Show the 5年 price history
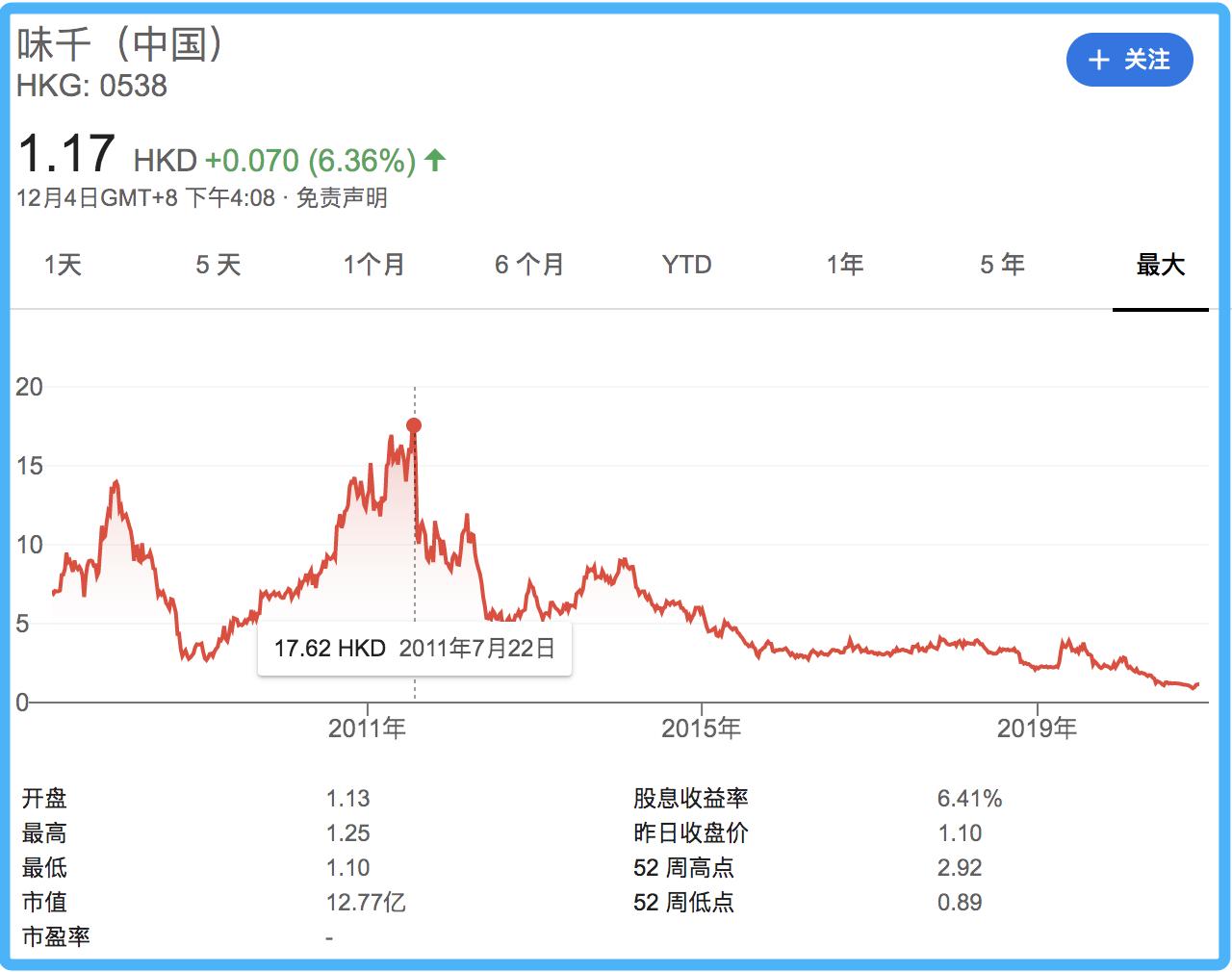This screenshot has height=972, width=1232. point(1001,265)
